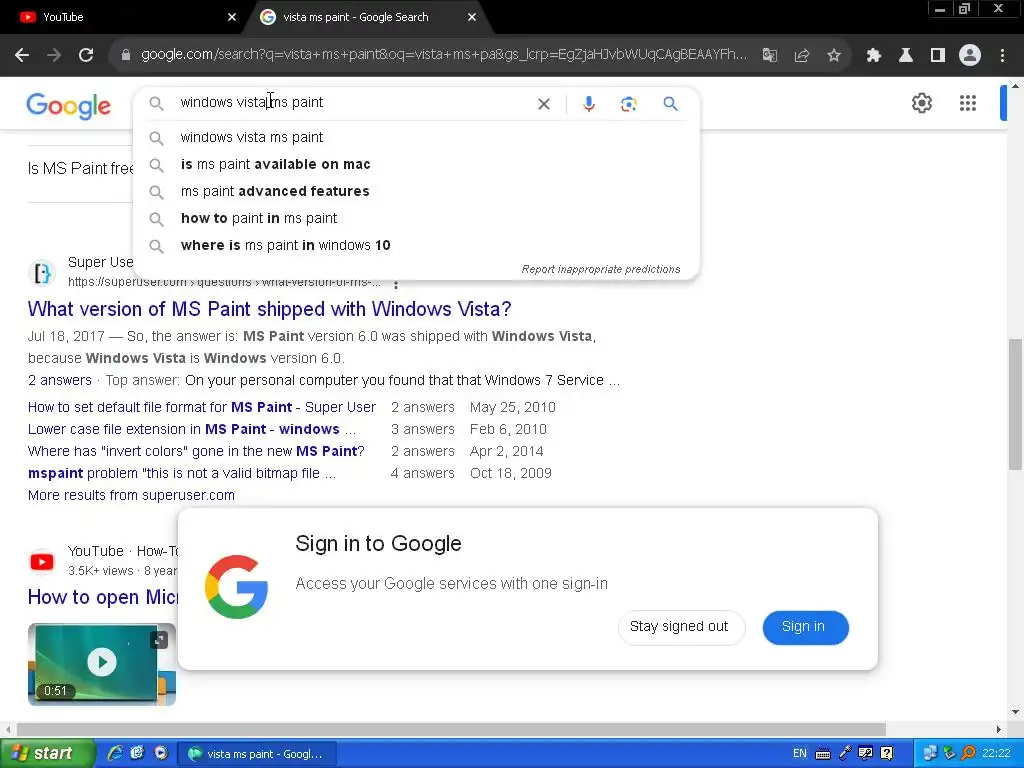Open 'Lower case file extension in MS Paint' link
The height and width of the screenshot is (768, 1024).
pyautogui.click(x=192, y=429)
